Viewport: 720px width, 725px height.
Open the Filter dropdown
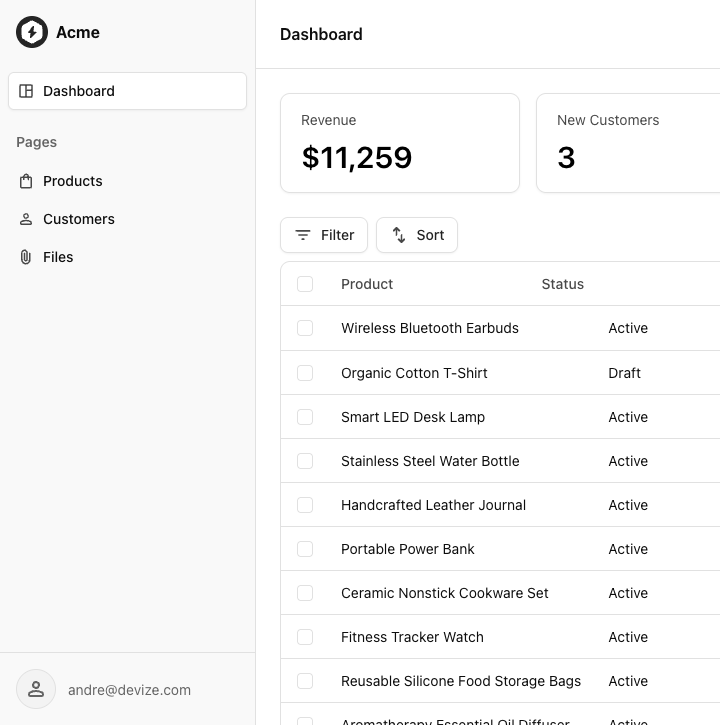[x=324, y=235]
